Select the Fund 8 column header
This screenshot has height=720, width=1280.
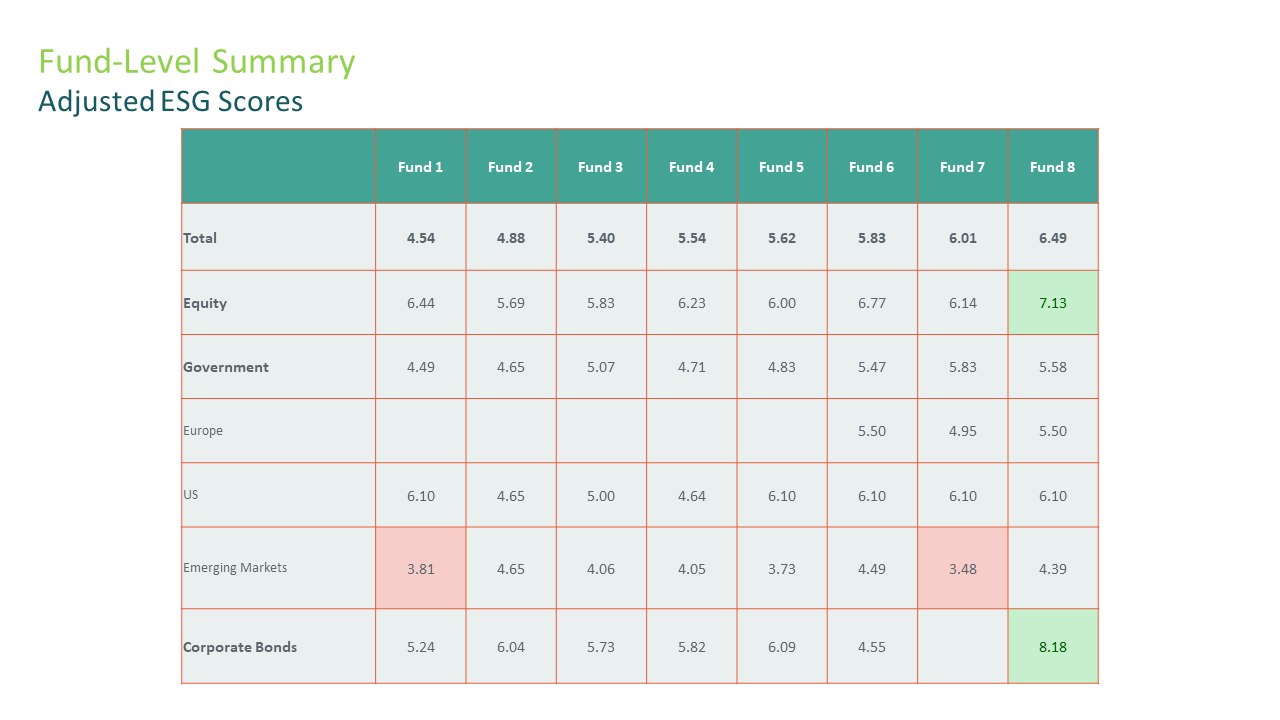click(1053, 167)
